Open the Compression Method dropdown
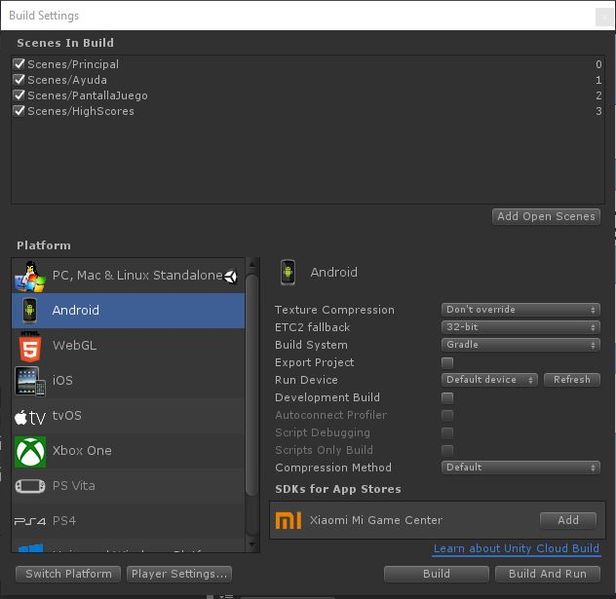 [521, 467]
